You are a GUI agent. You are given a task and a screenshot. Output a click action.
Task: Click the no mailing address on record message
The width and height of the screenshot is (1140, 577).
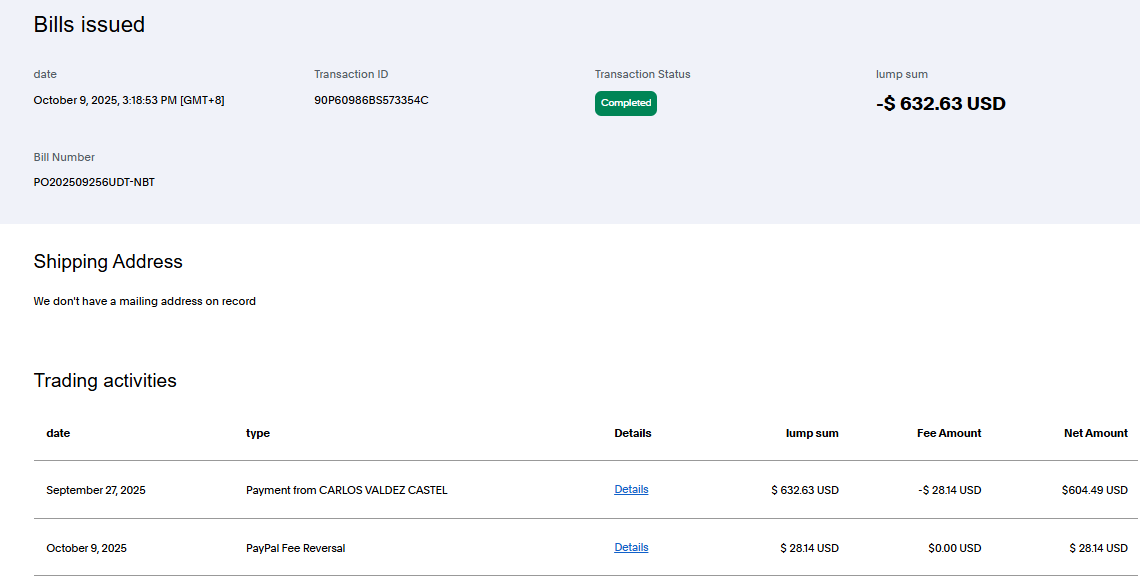pos(145,301)
